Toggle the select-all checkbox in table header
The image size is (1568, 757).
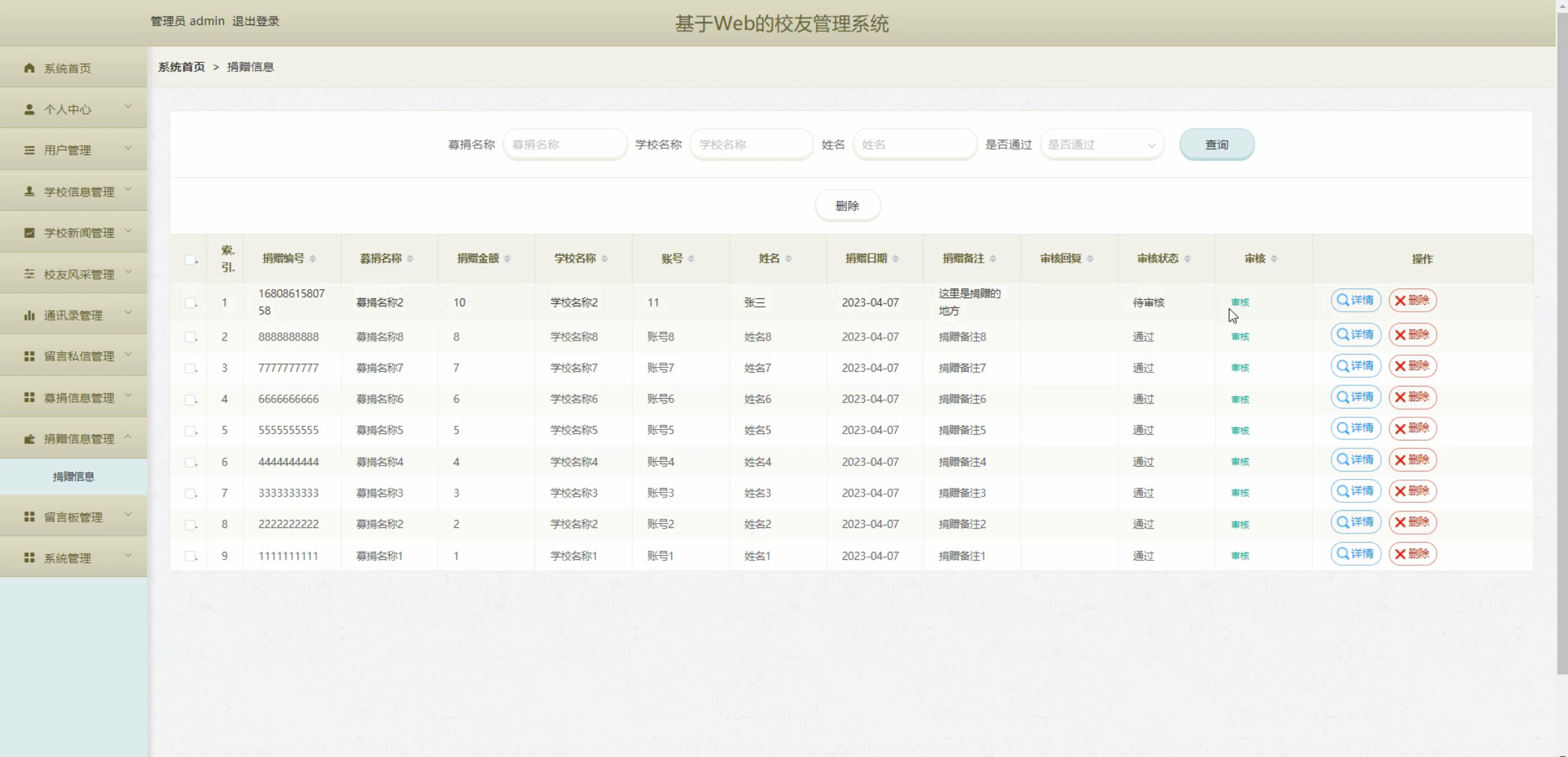(190, 260)
